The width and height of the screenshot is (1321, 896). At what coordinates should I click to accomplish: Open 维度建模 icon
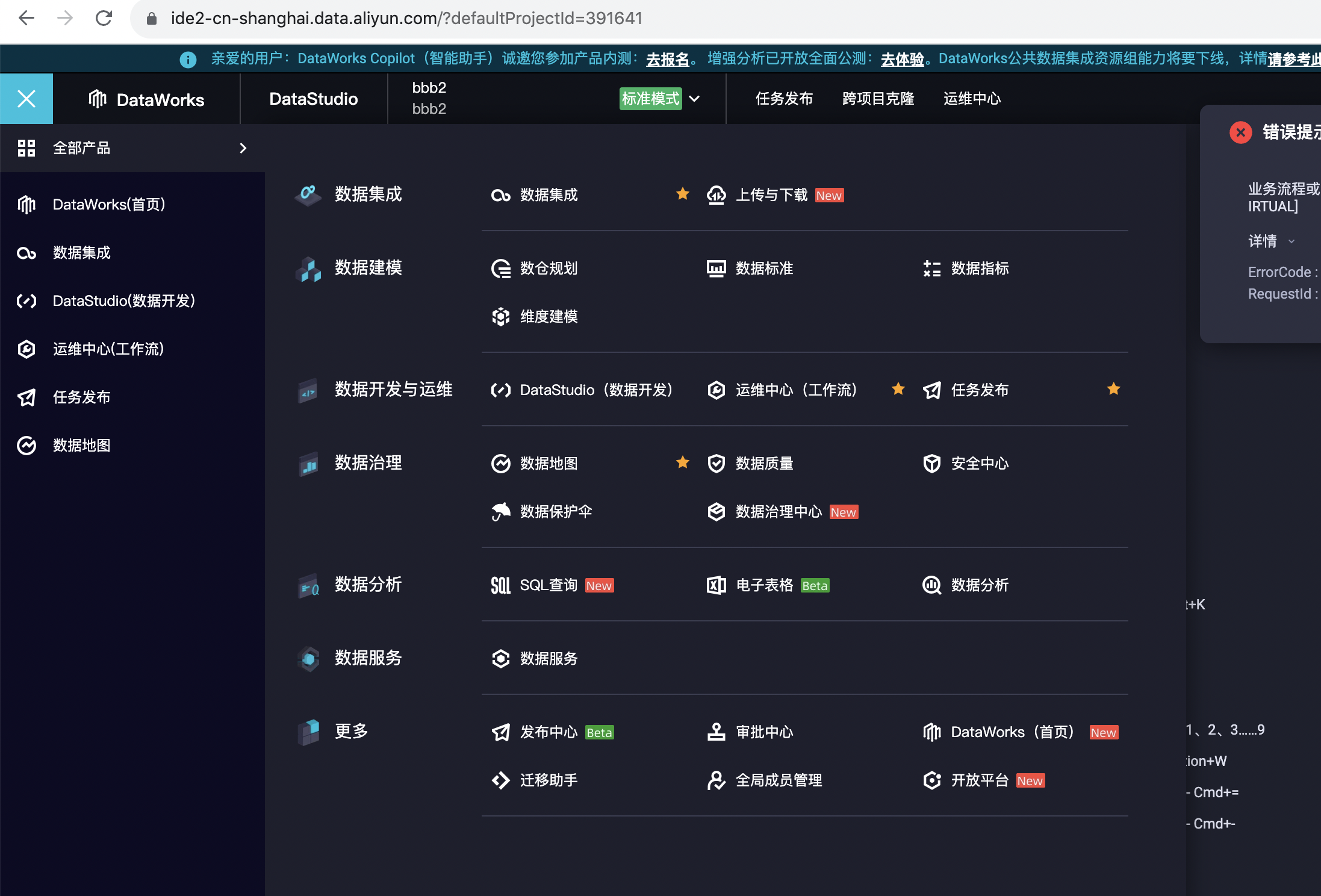(501, 317)
